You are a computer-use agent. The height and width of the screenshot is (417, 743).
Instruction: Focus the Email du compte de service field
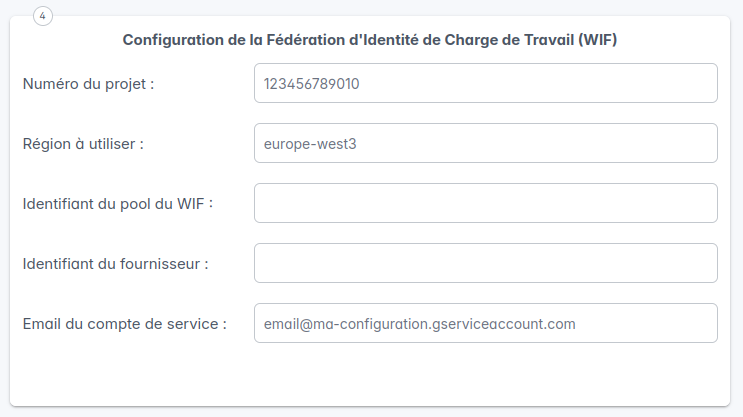tap(486, 323)
